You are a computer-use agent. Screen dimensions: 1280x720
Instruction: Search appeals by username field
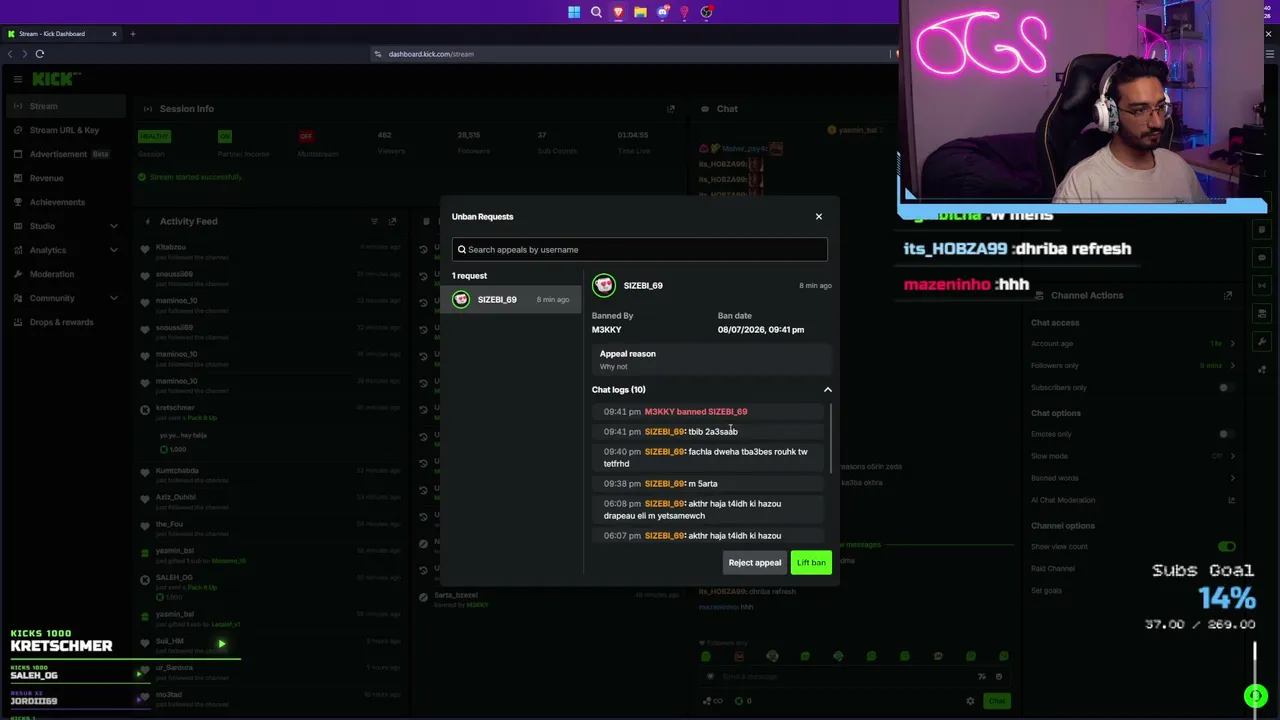[639, 250]
